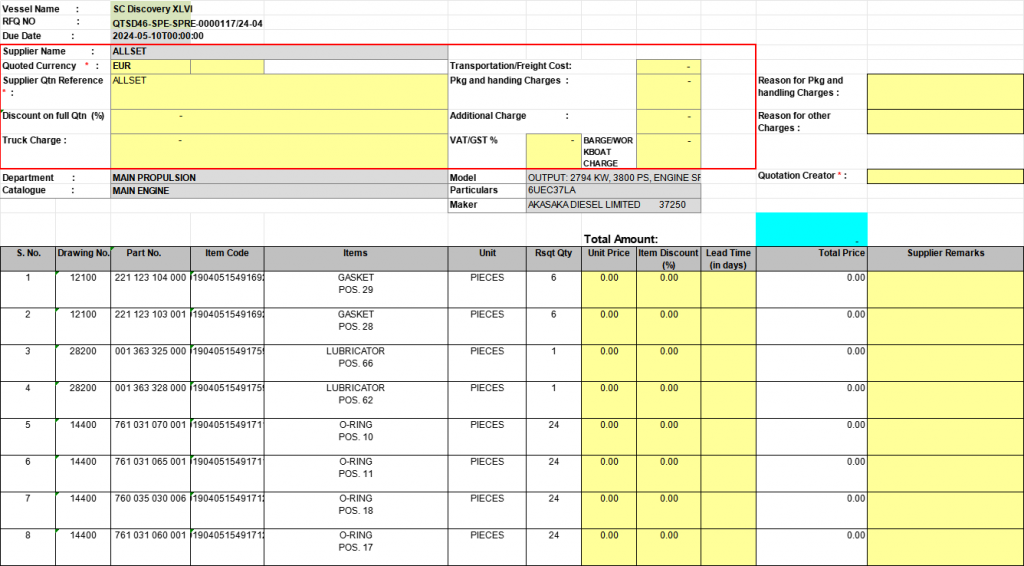The height and width of the screenshot is (566, 1024).
Task: Click the Additional Charge value cell
Action: click(668, 121)
